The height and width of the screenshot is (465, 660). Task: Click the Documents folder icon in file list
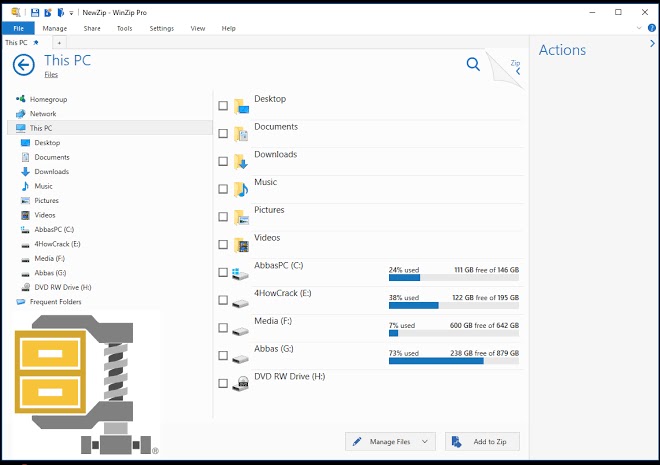click(241, 134)
